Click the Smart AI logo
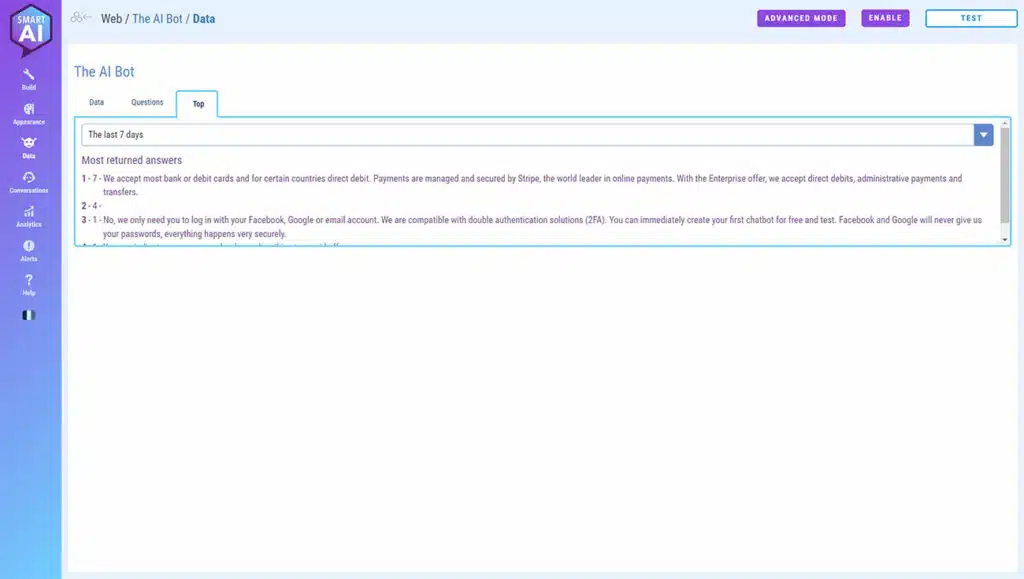1024x579 pixels. [30, 31]
